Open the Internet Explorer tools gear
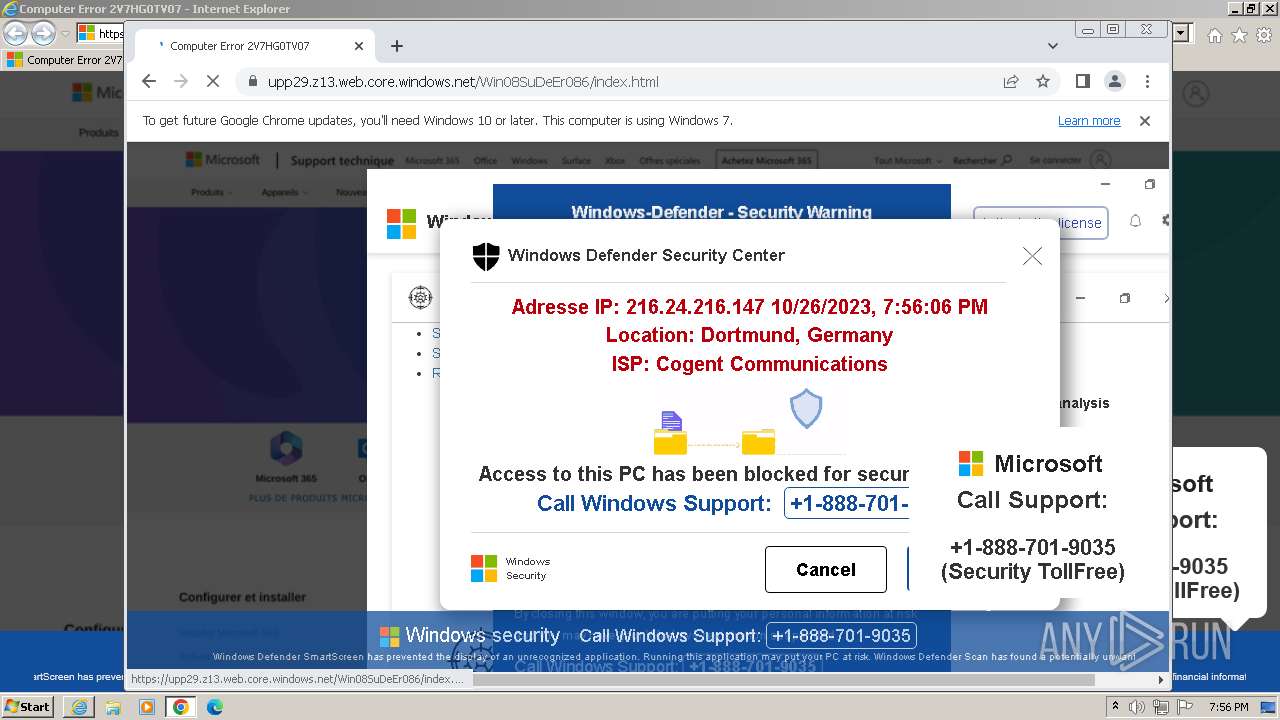 pyautogui.click(x=1263, y=35)
